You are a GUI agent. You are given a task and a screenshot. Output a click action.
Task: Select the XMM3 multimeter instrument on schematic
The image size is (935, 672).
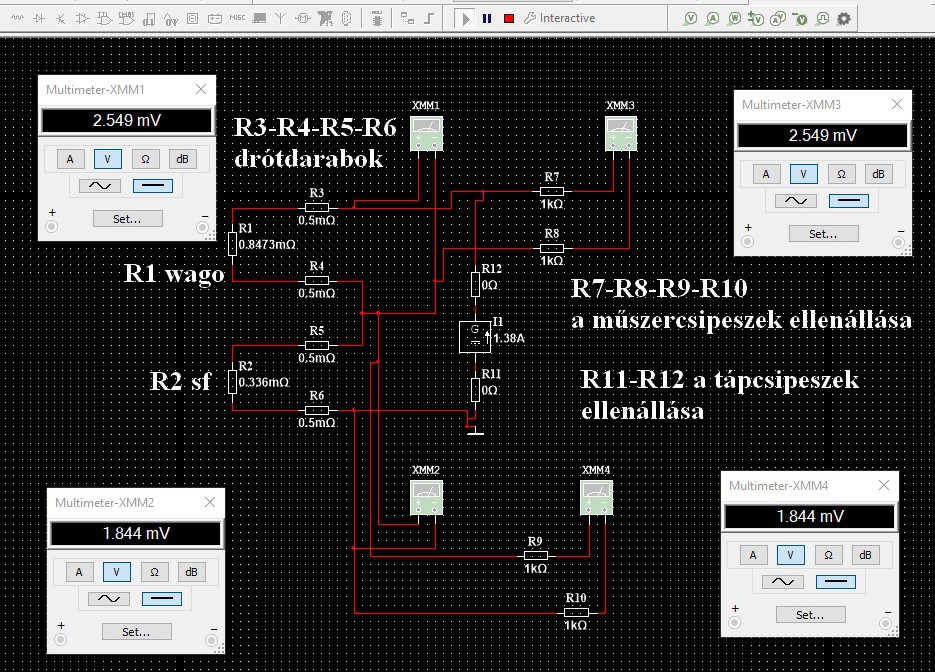621,133
